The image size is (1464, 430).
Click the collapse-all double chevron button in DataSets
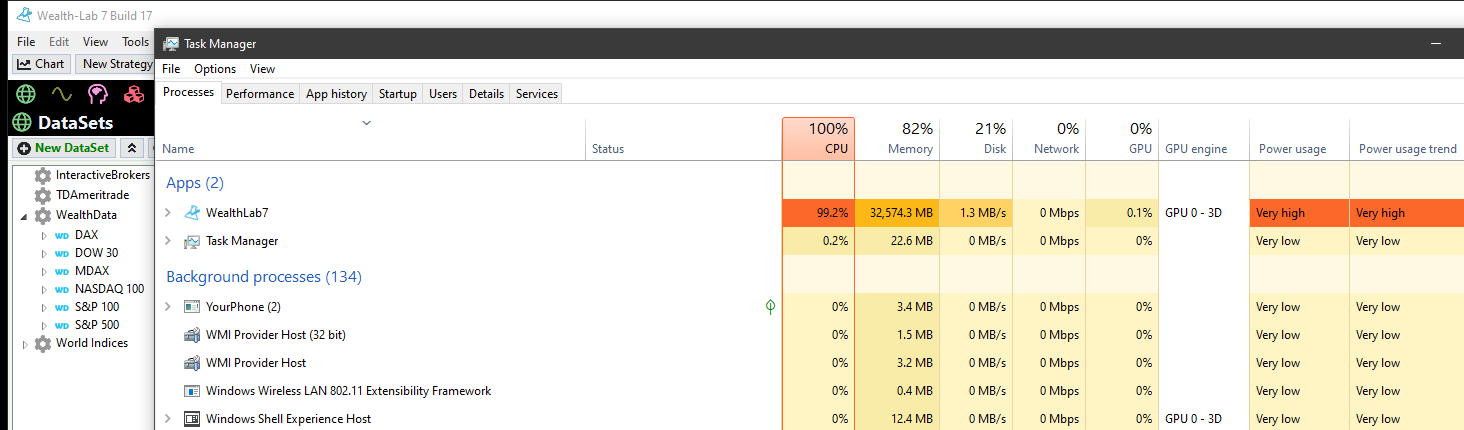click(132, 148)
